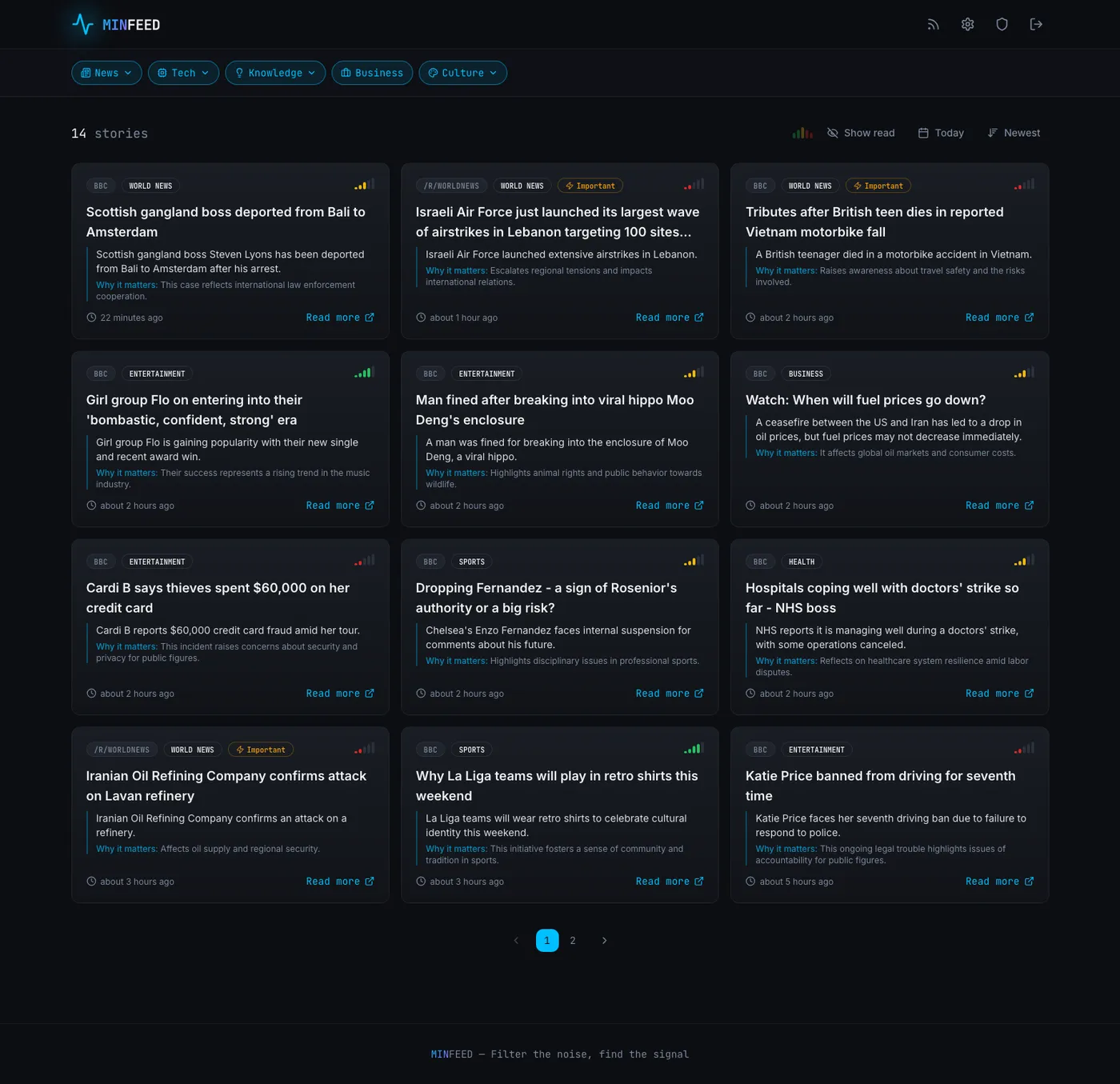Open settings via the gear icon
Image resolution: width=1120 pixels, height=1084 pixels.
click(967, 24)
